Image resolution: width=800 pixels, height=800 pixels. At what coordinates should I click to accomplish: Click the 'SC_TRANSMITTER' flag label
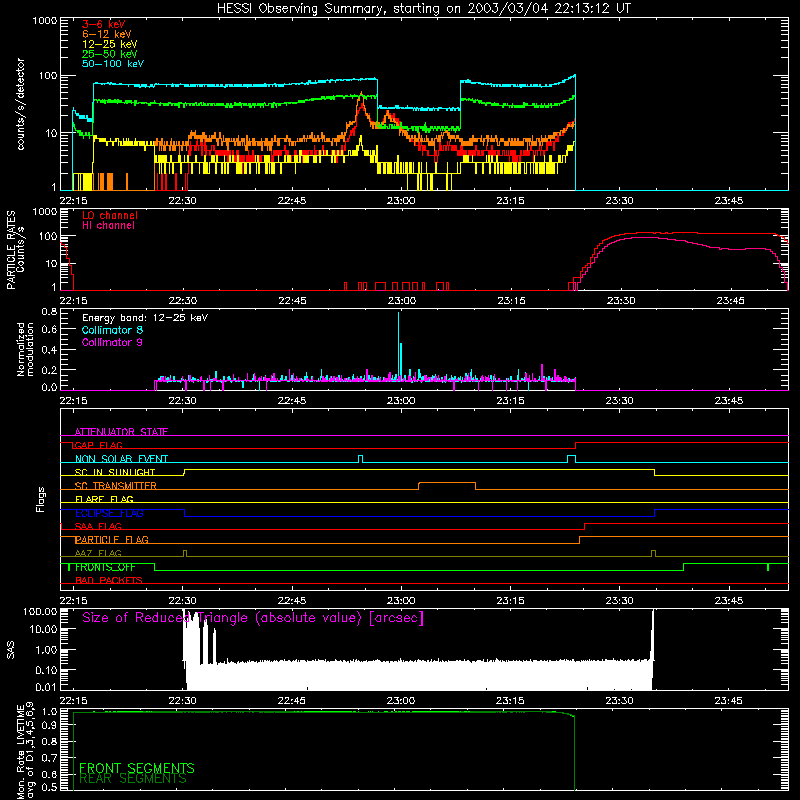pos(115,486)
